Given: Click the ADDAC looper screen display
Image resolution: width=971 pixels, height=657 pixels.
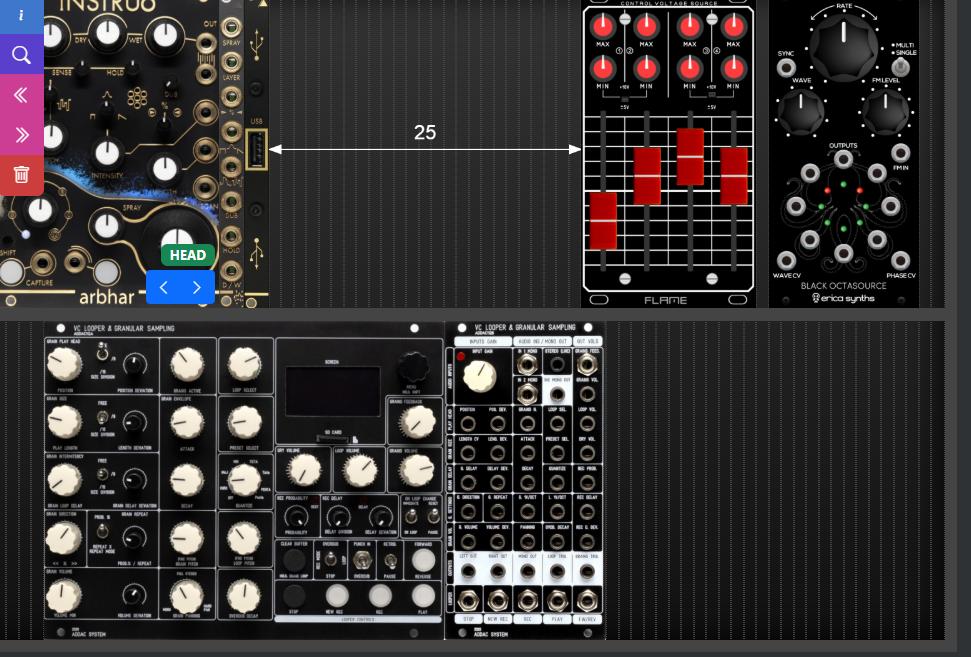Looking at the screenshot, I should pos(333,391).
